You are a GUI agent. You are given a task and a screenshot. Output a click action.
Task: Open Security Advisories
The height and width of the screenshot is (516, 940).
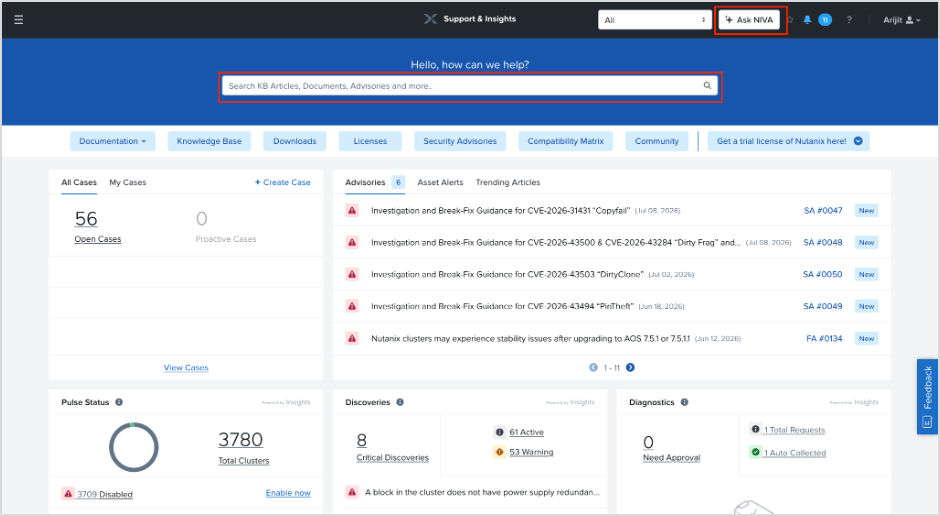click(x=460, y=141)
